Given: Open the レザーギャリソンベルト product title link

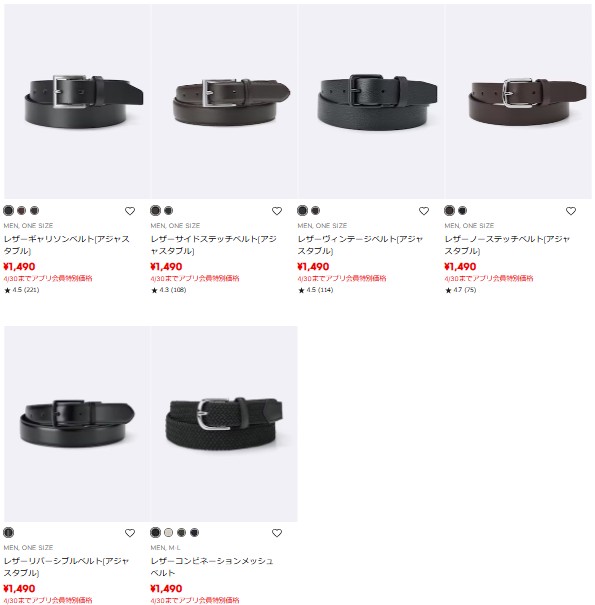Looking at the screenshot, I should click(66, 245).
